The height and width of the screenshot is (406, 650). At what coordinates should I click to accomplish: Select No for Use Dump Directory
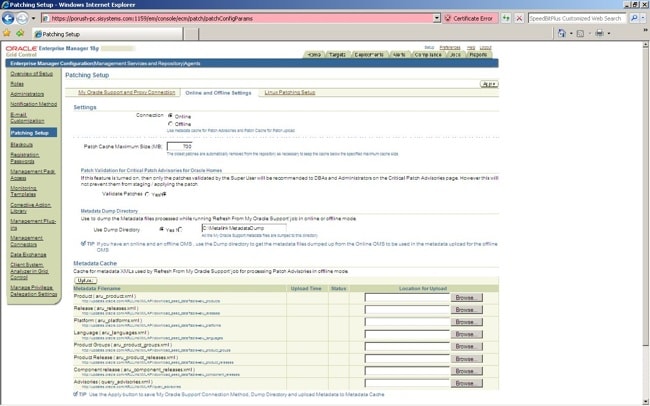coord(180,229)
